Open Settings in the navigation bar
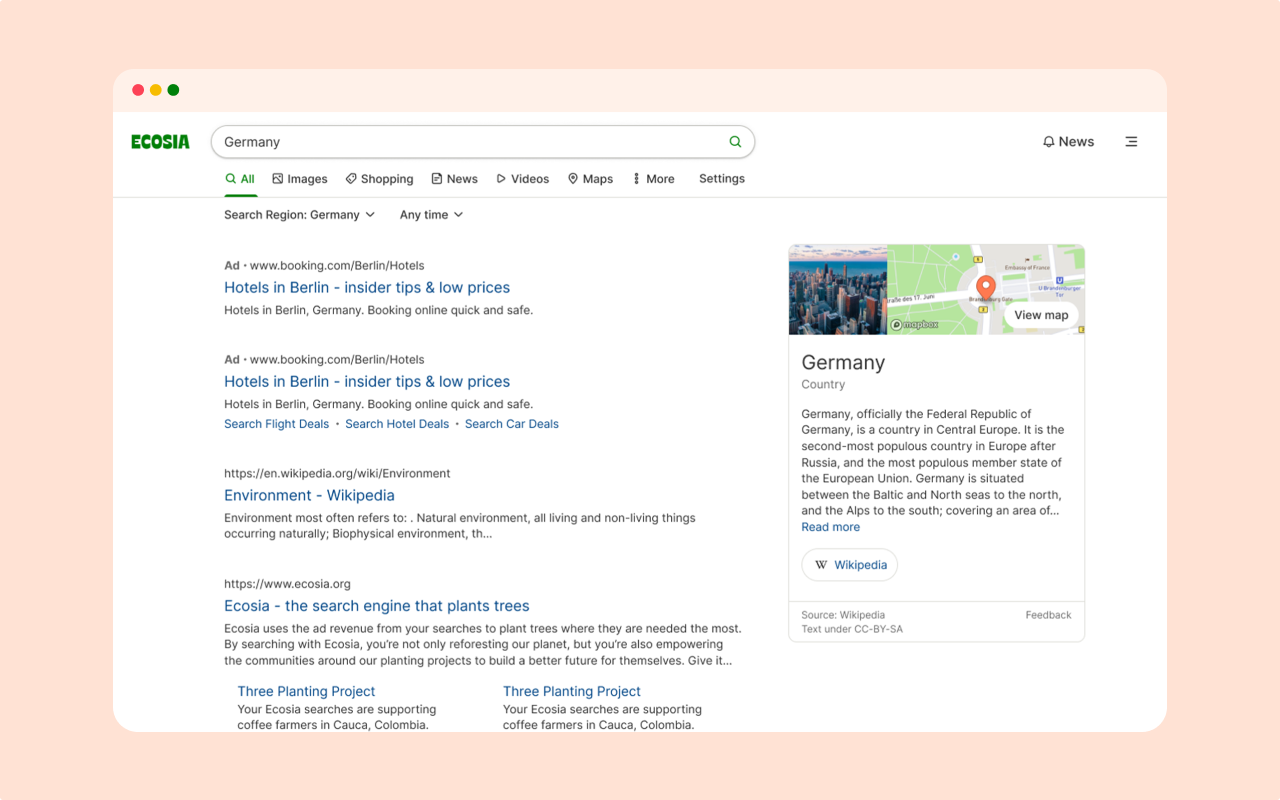Screen dimensions: 1280x800 tap(721, 179)
